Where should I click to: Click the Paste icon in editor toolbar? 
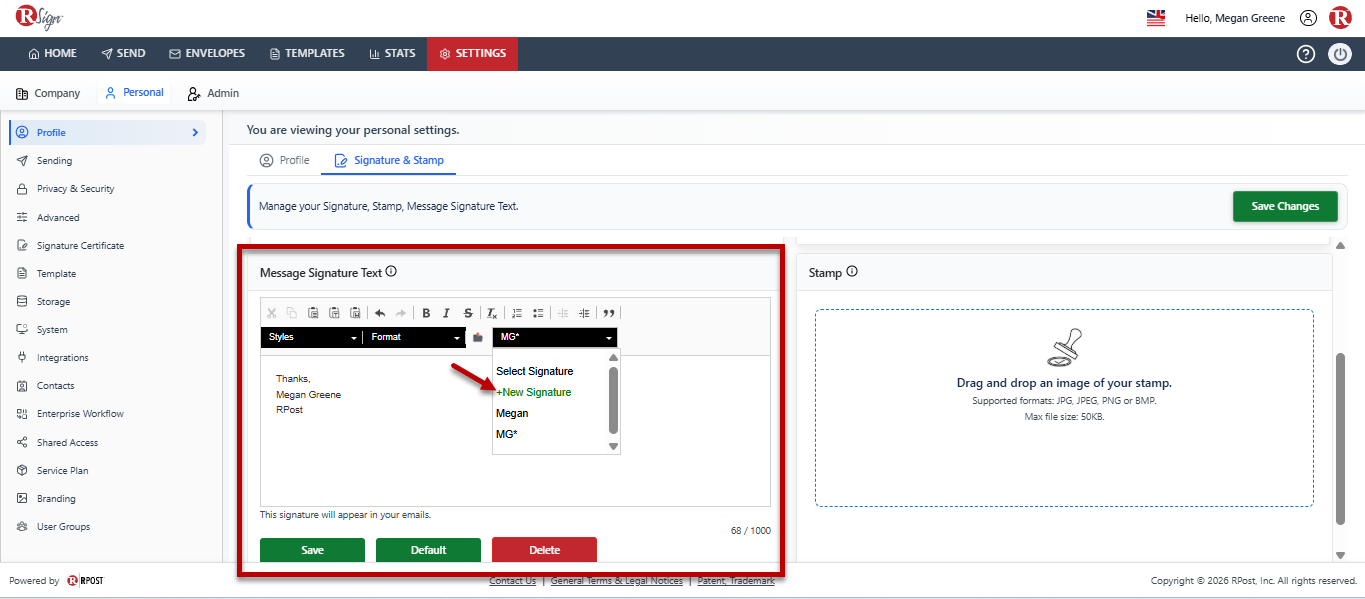pos(313,313)
